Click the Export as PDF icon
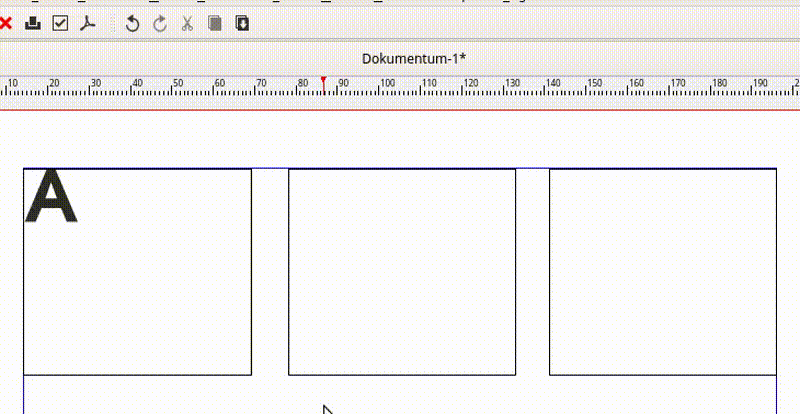Image resolution: width=800 pixels, height=414 pixels. pyautogui.click(x=87, y=23)
